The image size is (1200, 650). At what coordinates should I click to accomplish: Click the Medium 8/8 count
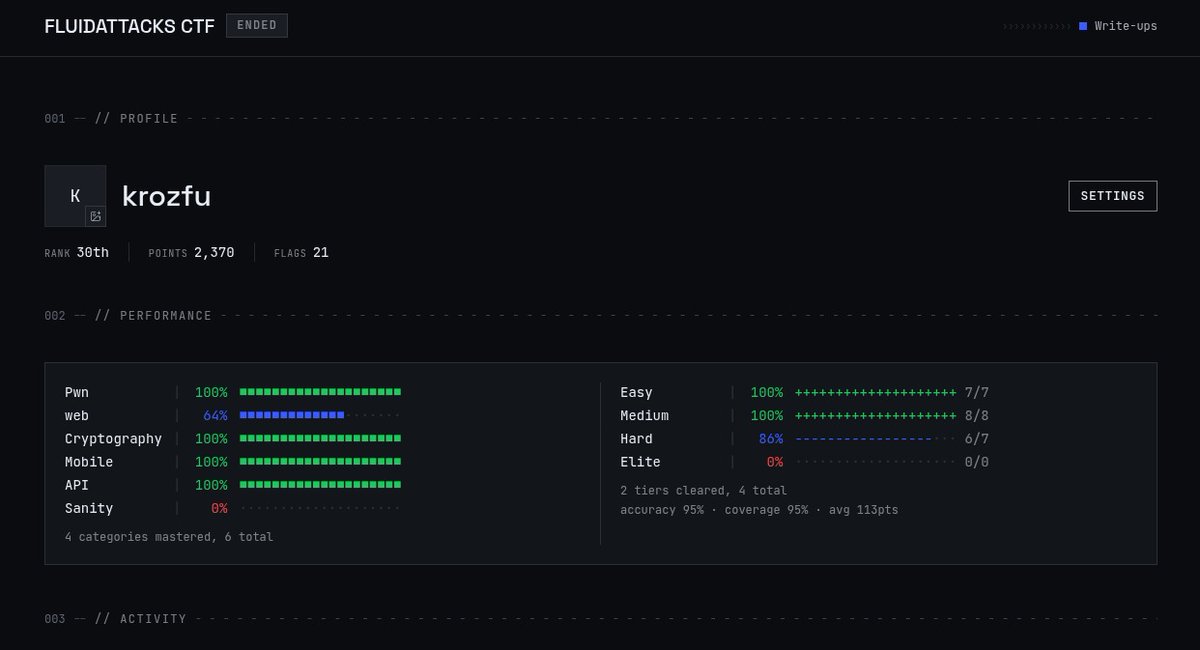pyautogui.click(x=977, y=415)
